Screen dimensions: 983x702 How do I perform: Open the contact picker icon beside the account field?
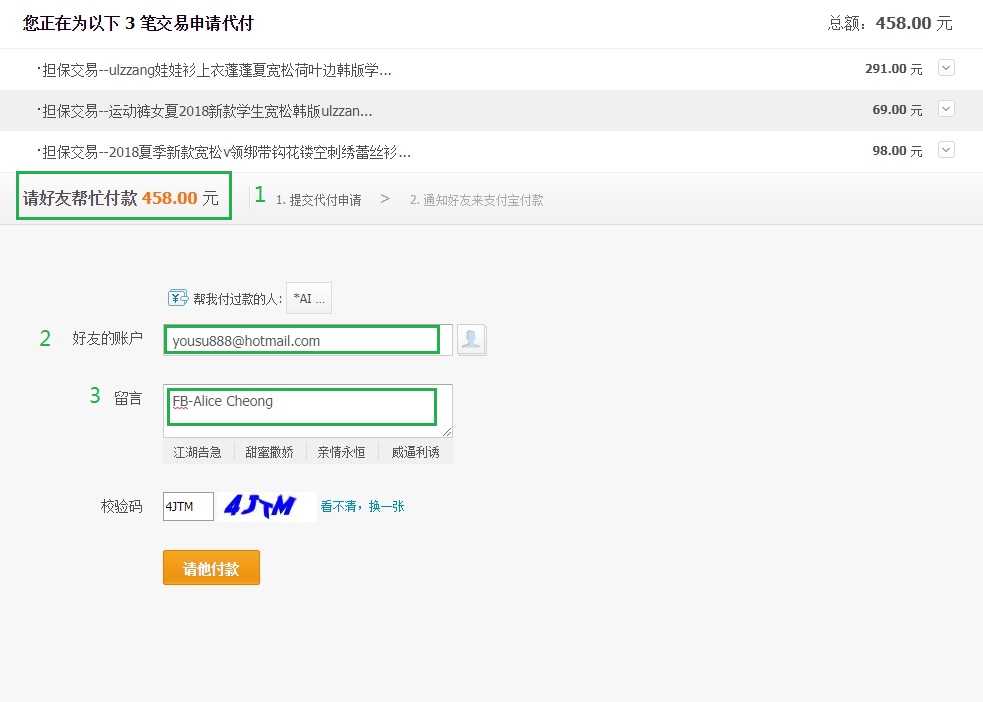pyautogui.click(x=471, y=340)
